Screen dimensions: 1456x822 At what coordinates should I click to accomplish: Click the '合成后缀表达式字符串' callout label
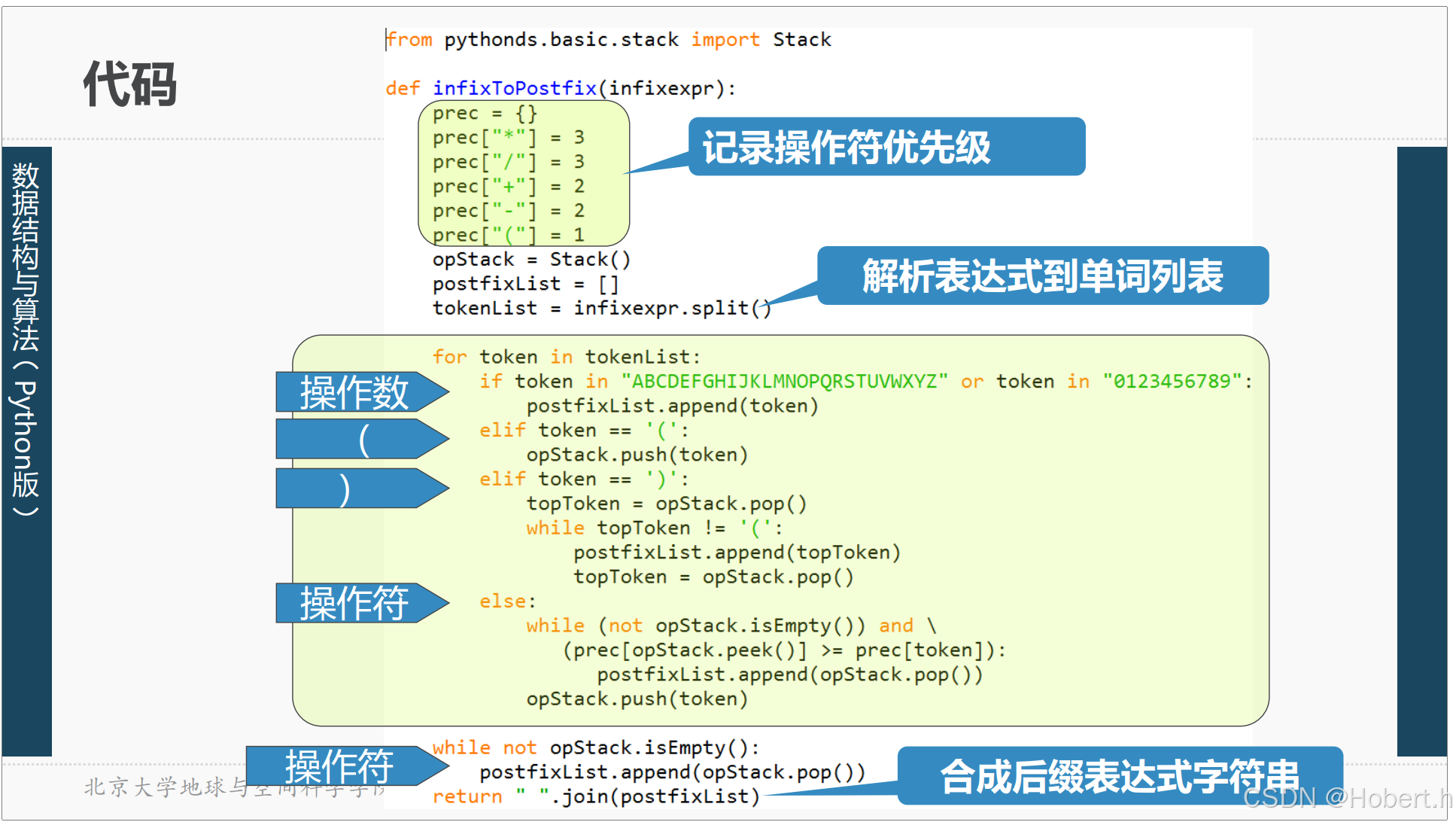coord(1119,775)
